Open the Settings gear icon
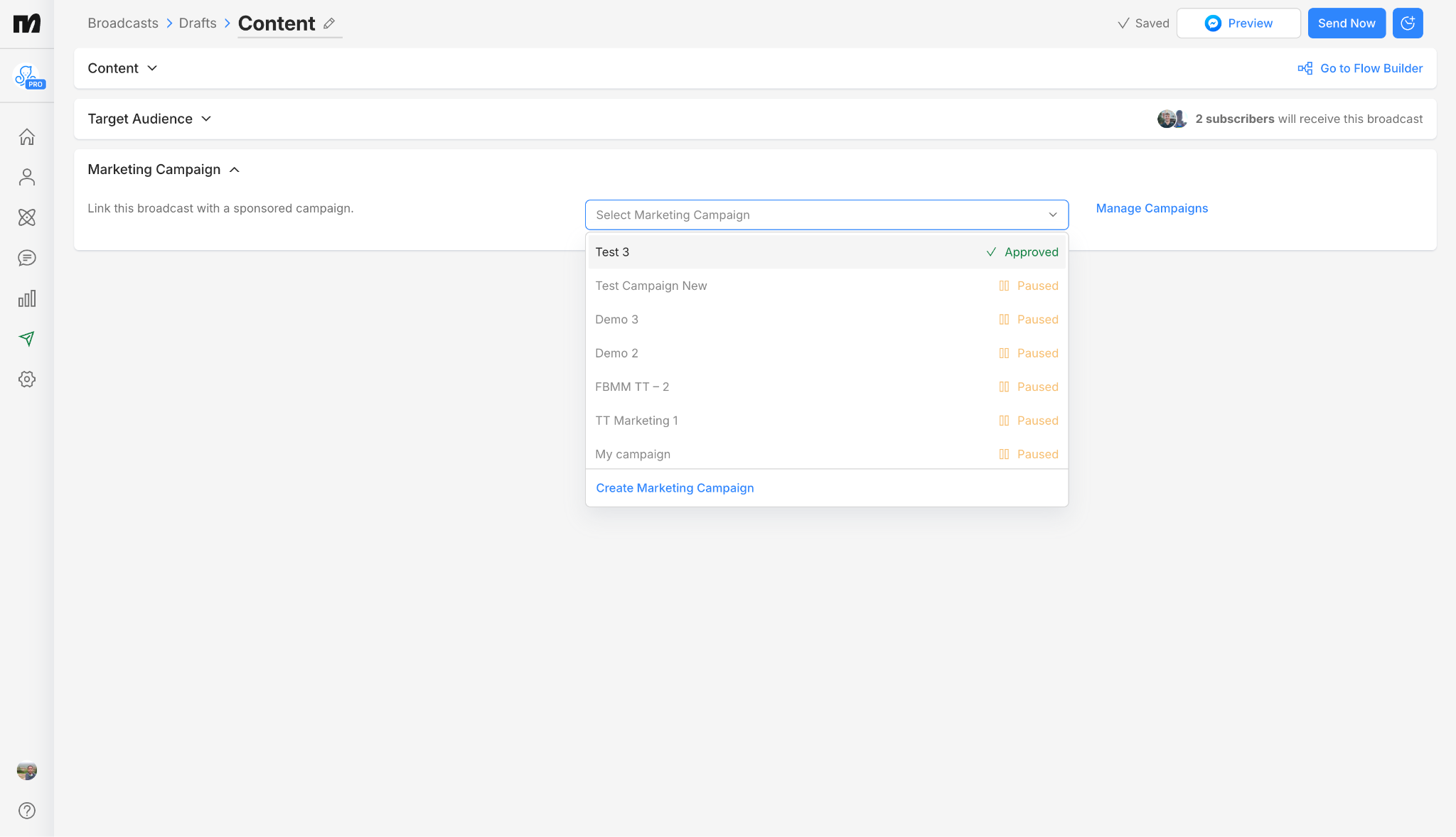 pos(27,379)
